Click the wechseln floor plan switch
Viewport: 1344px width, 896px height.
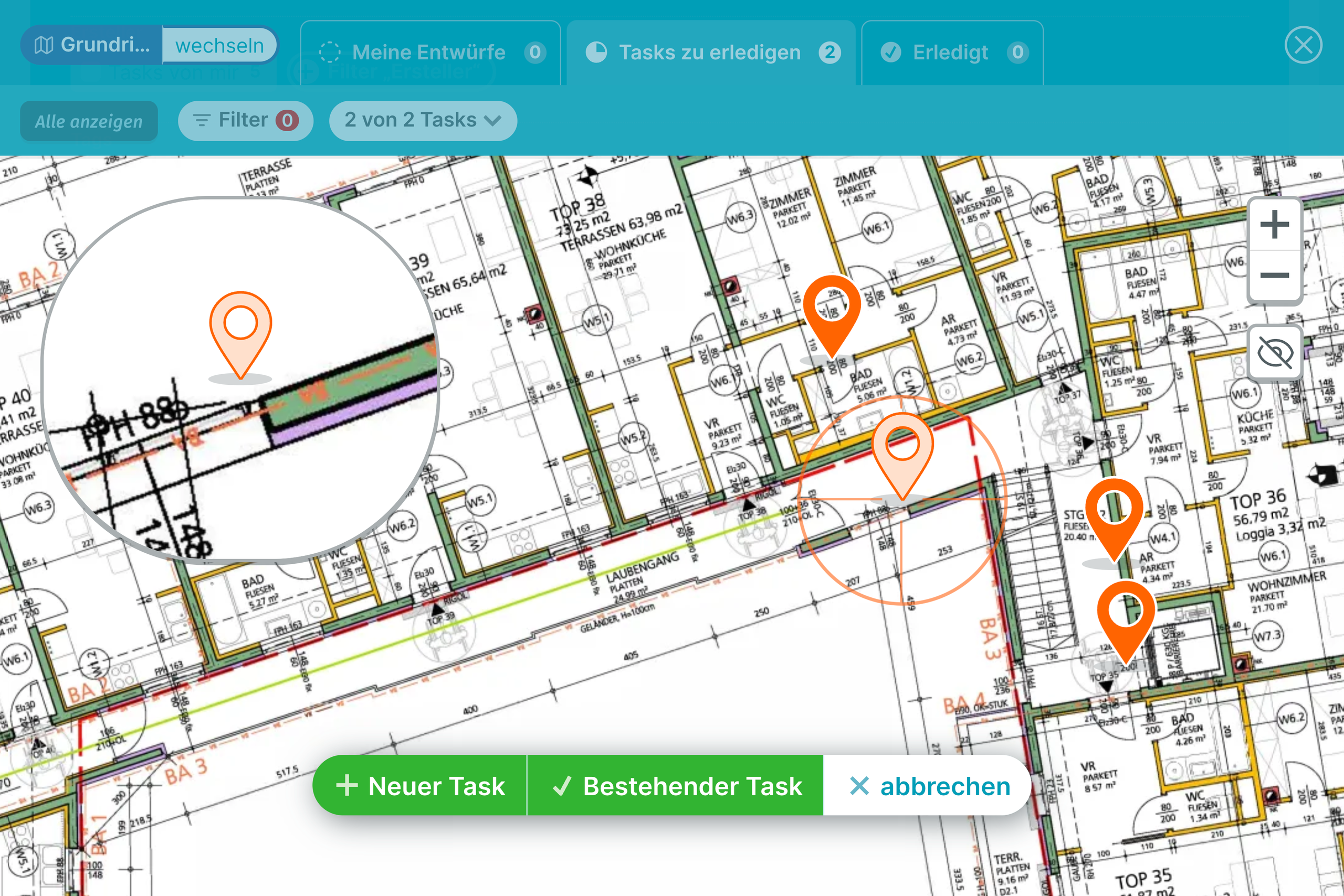coord(219,45)
